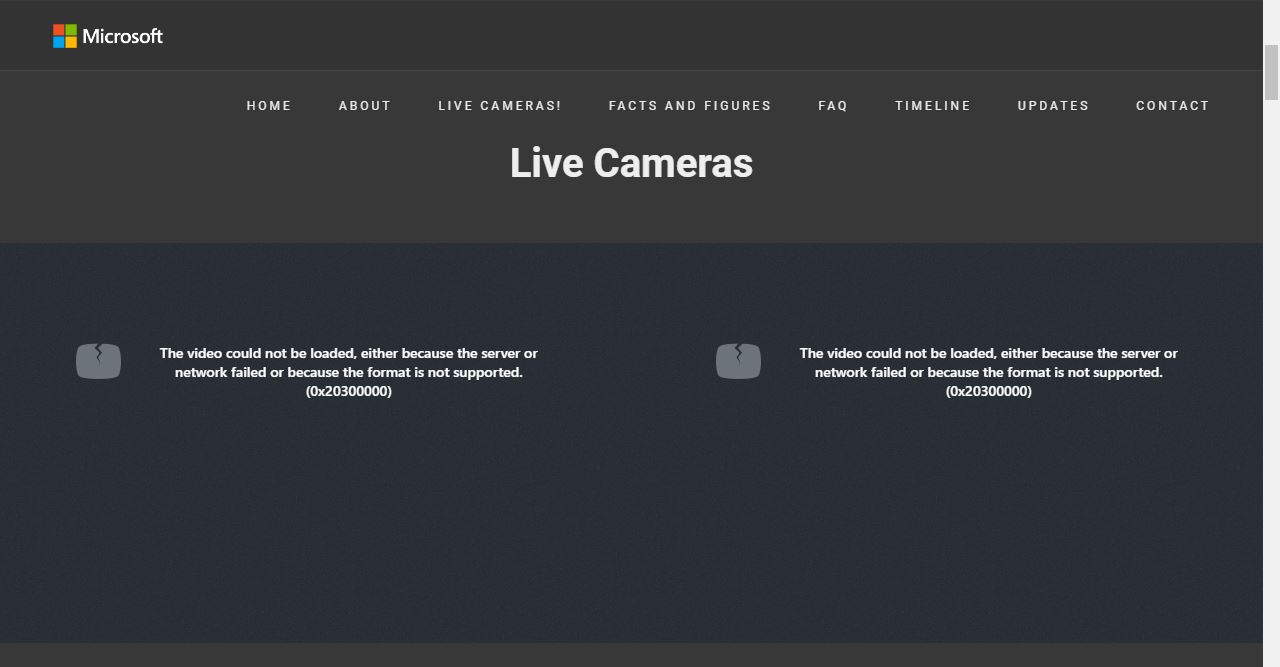Click the right video error message
1280x667 pixels.
[x=989, y=372]
